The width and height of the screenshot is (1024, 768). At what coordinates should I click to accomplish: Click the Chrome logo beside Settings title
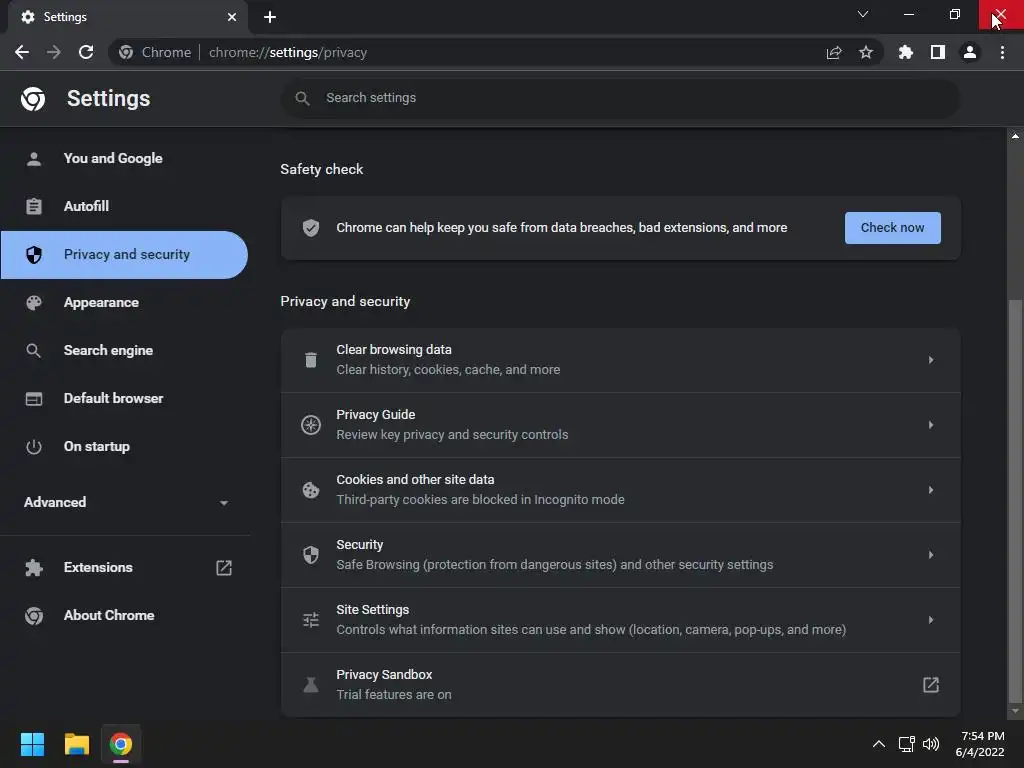[33, 99]
